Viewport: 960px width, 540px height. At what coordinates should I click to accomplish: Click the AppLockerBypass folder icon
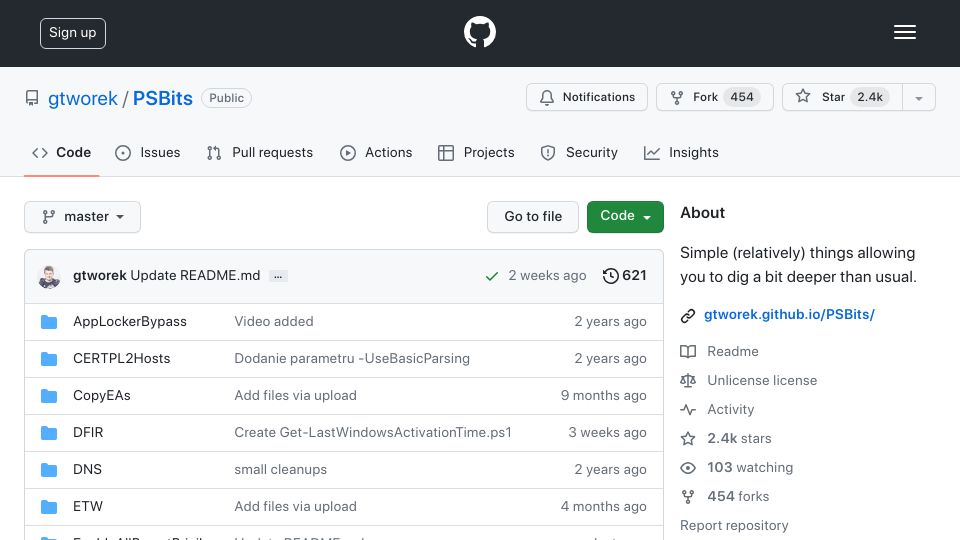[x=49, y=322]
